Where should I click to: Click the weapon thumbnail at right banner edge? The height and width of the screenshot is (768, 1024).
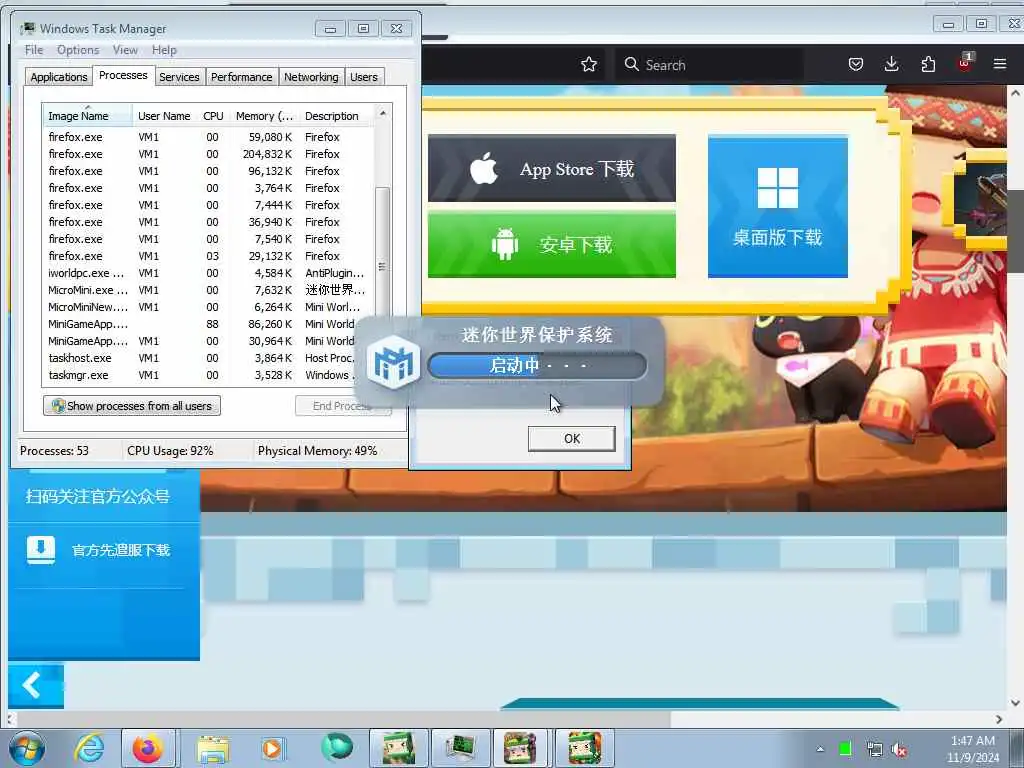[x=981, y=199]
